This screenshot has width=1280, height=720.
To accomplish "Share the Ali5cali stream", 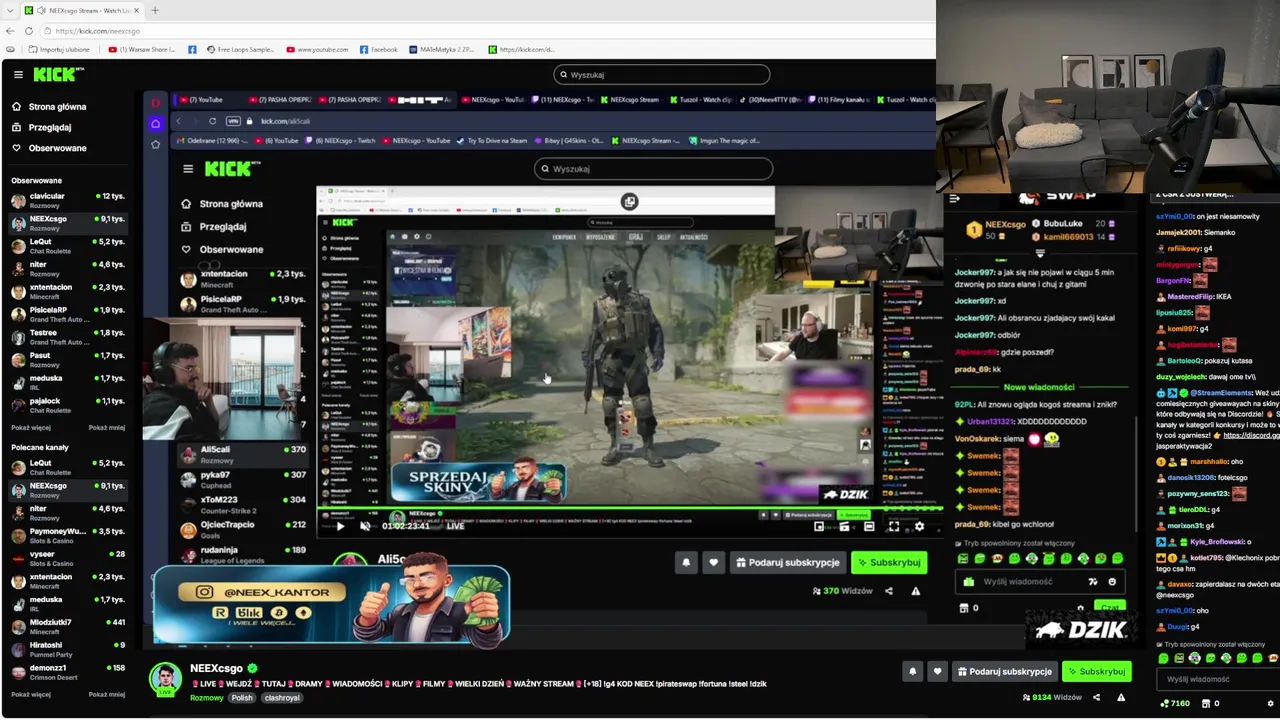I will point(889,591).
